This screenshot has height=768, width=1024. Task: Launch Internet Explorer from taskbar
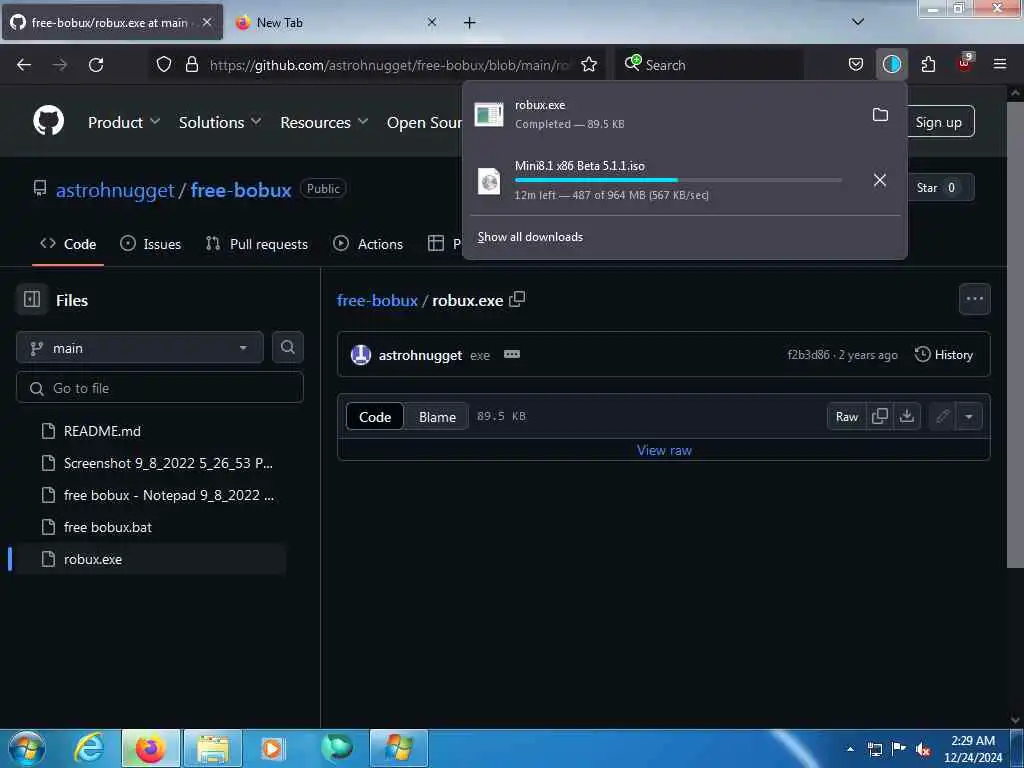[x=89, y=748]
